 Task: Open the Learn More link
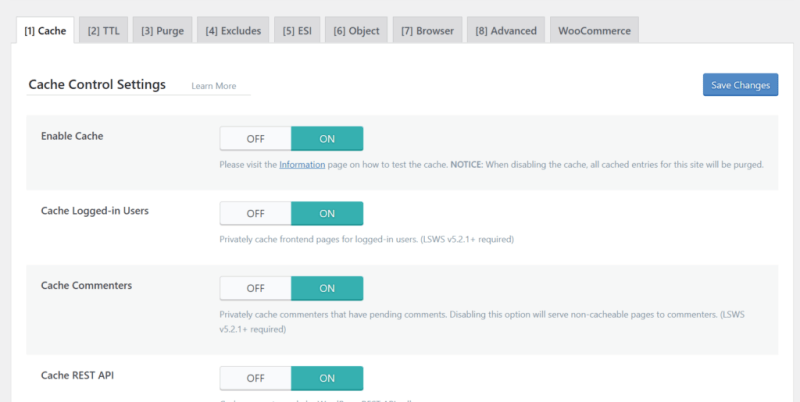click(x=214, y=86)
